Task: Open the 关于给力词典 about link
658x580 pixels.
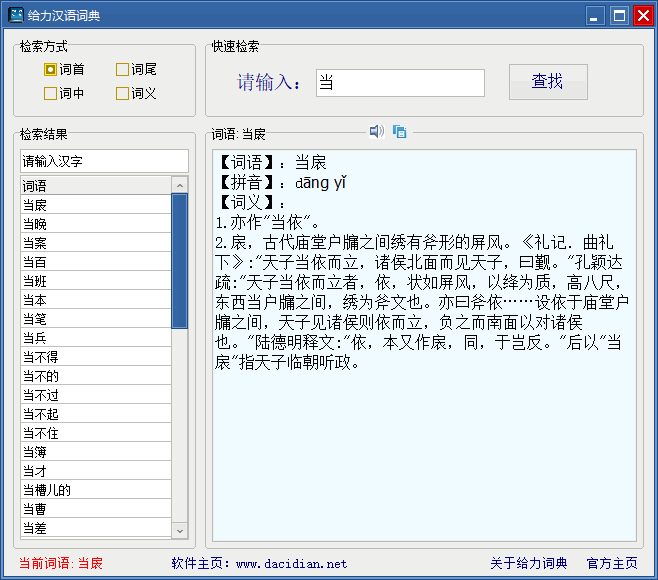Action: [529, 563]
